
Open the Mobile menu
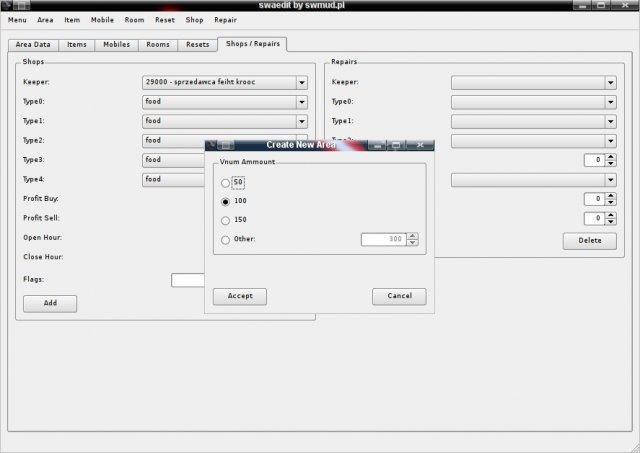[102, 20]
